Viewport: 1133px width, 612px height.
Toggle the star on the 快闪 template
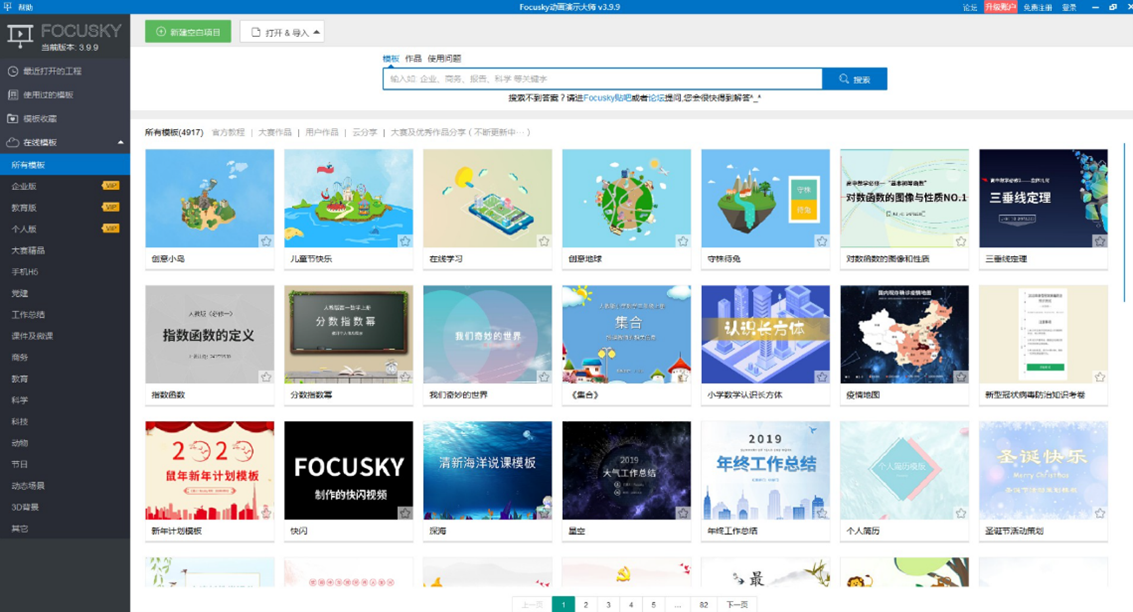click(404, 513)
